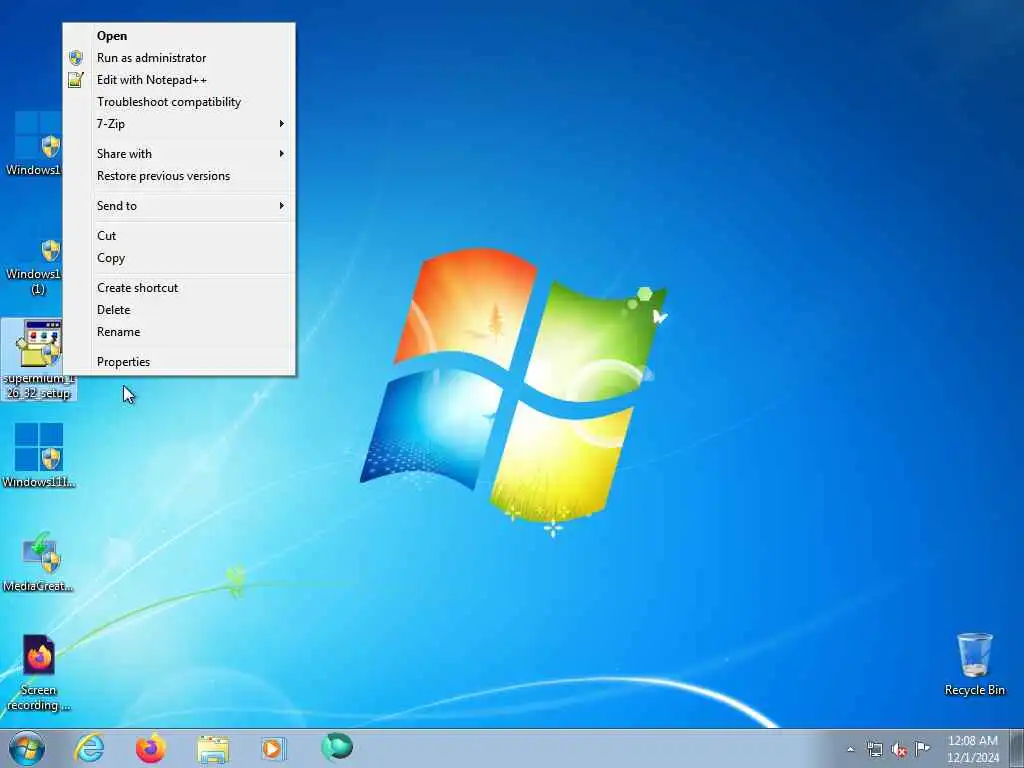Choose Edit with Notepad++

[179, 80]
